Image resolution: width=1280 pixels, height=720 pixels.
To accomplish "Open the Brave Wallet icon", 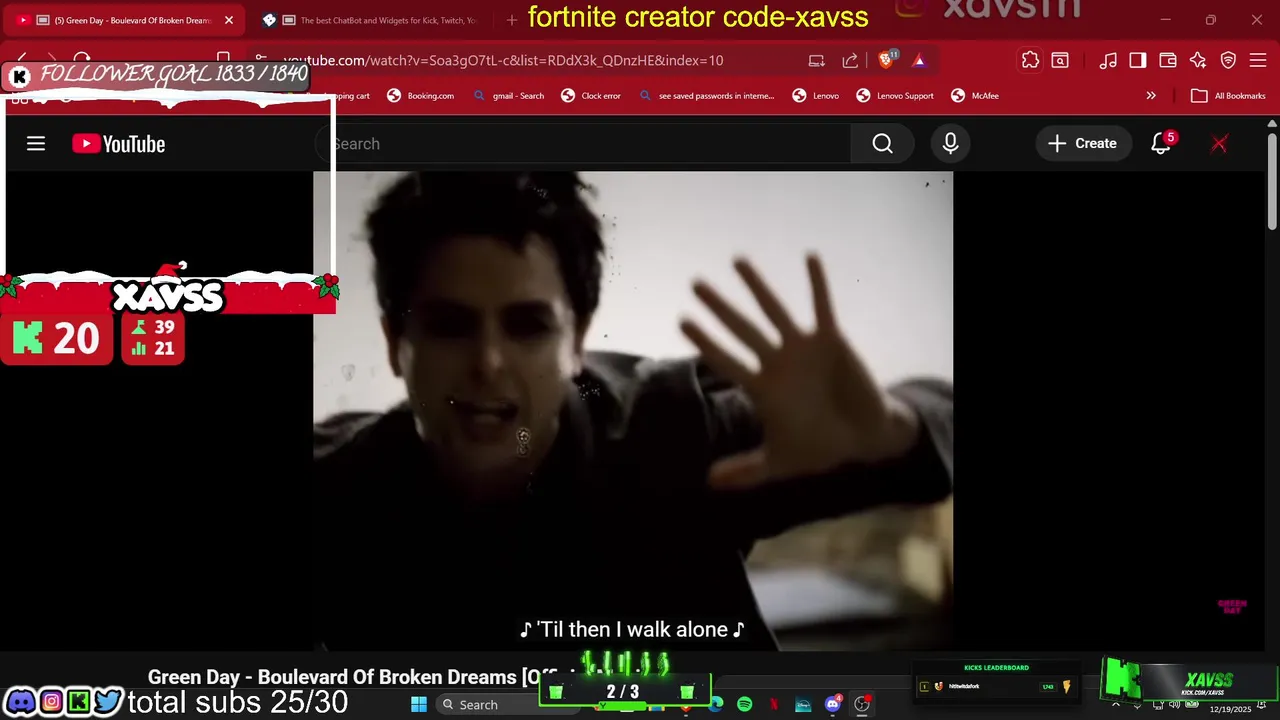I will point(1167,60).
